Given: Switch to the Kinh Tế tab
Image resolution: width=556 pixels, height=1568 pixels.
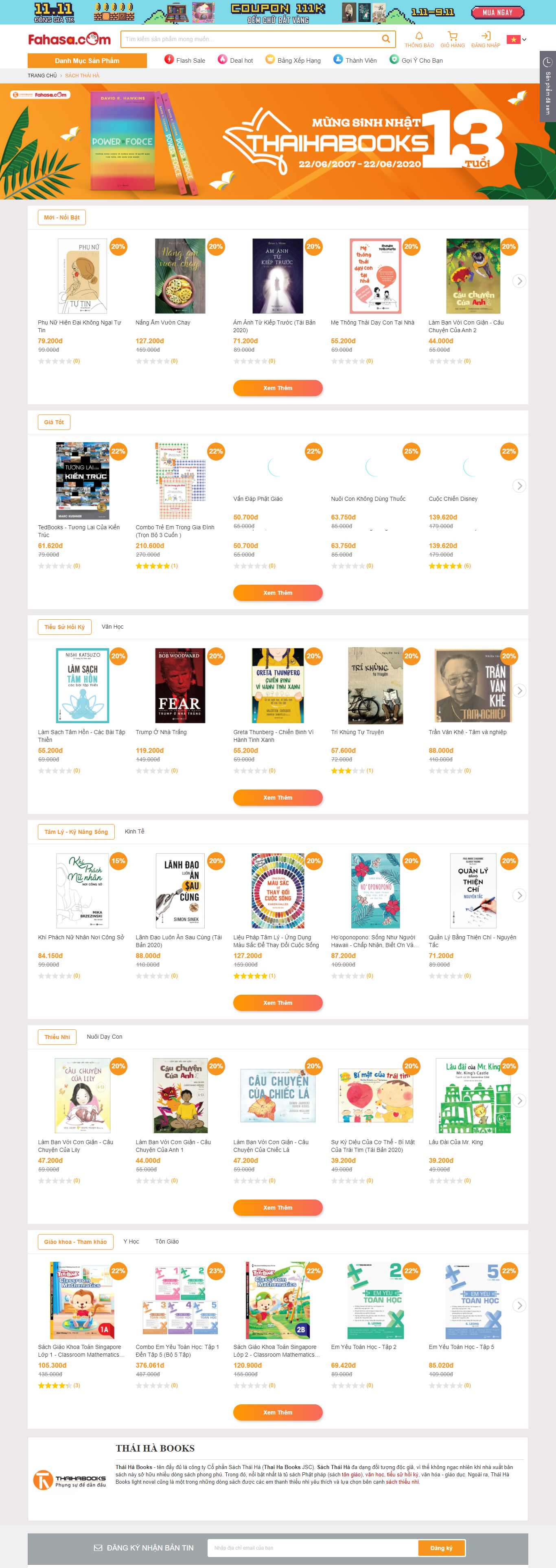Looking at the screenshot, I should point(134,831).
